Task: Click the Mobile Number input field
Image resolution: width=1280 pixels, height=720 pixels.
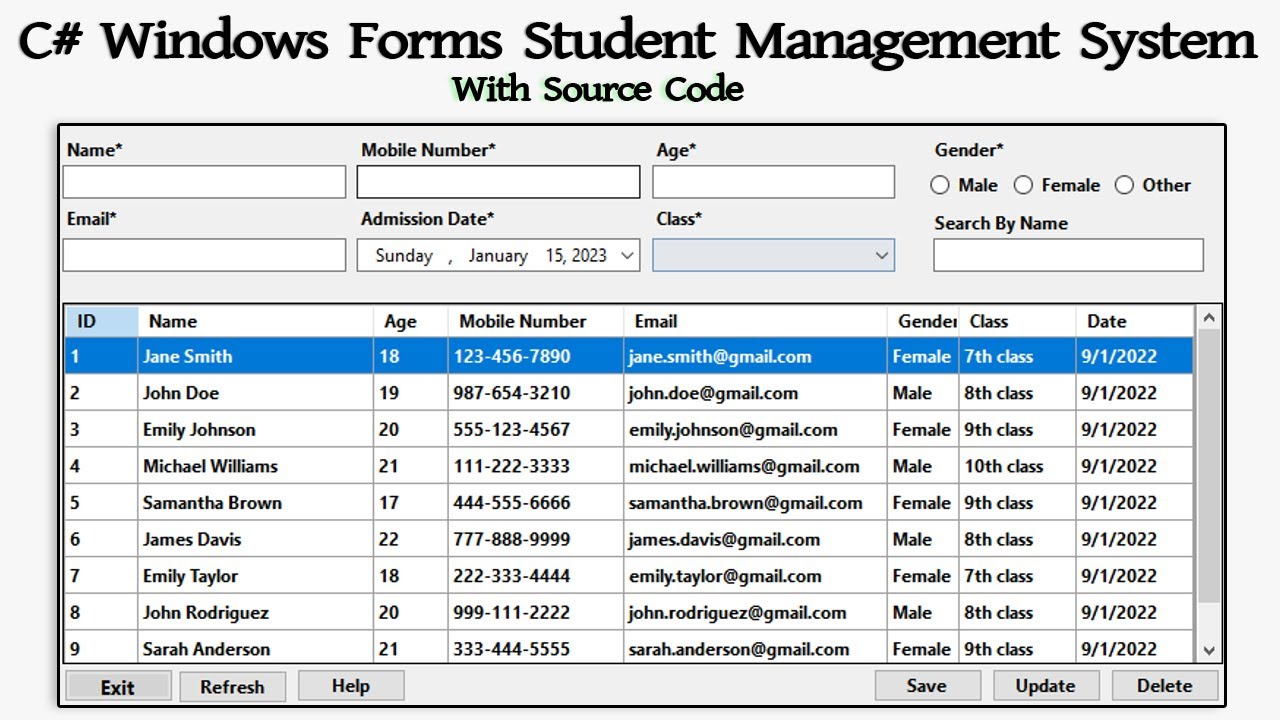Action: coord(498,182)
